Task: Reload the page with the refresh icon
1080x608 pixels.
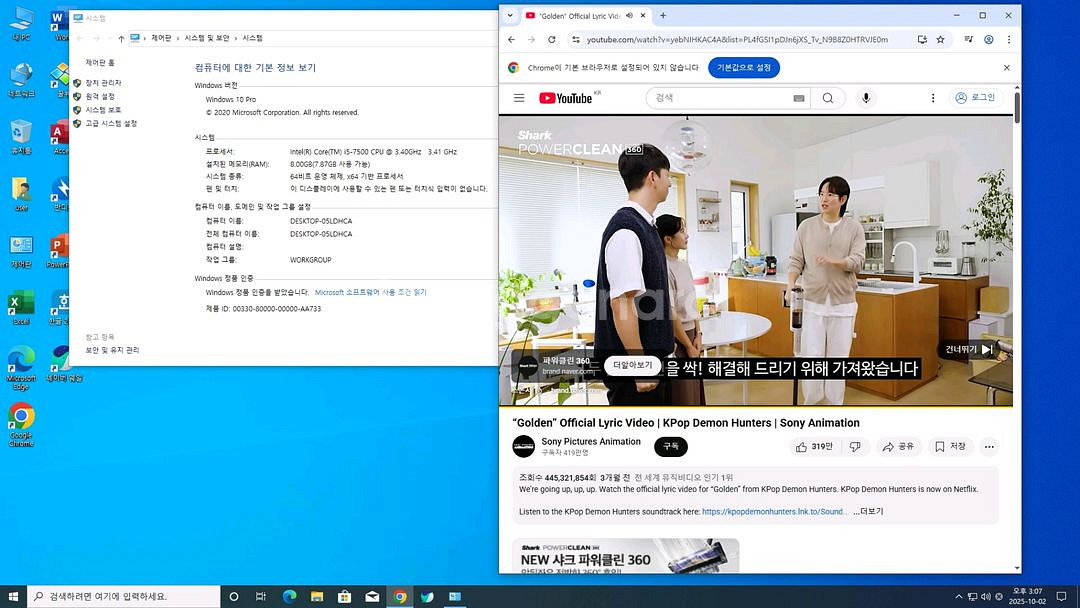Action: coord(552,39)
